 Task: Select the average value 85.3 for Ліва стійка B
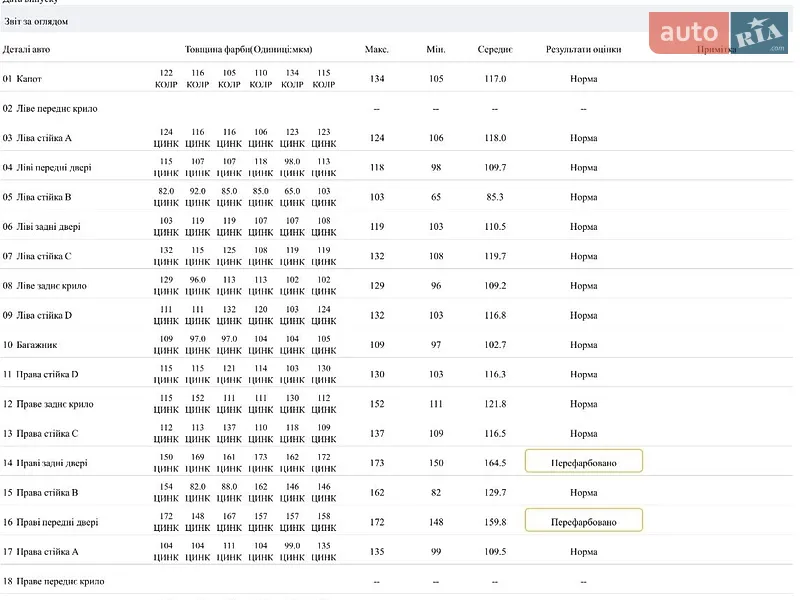[x=495, y=197]
